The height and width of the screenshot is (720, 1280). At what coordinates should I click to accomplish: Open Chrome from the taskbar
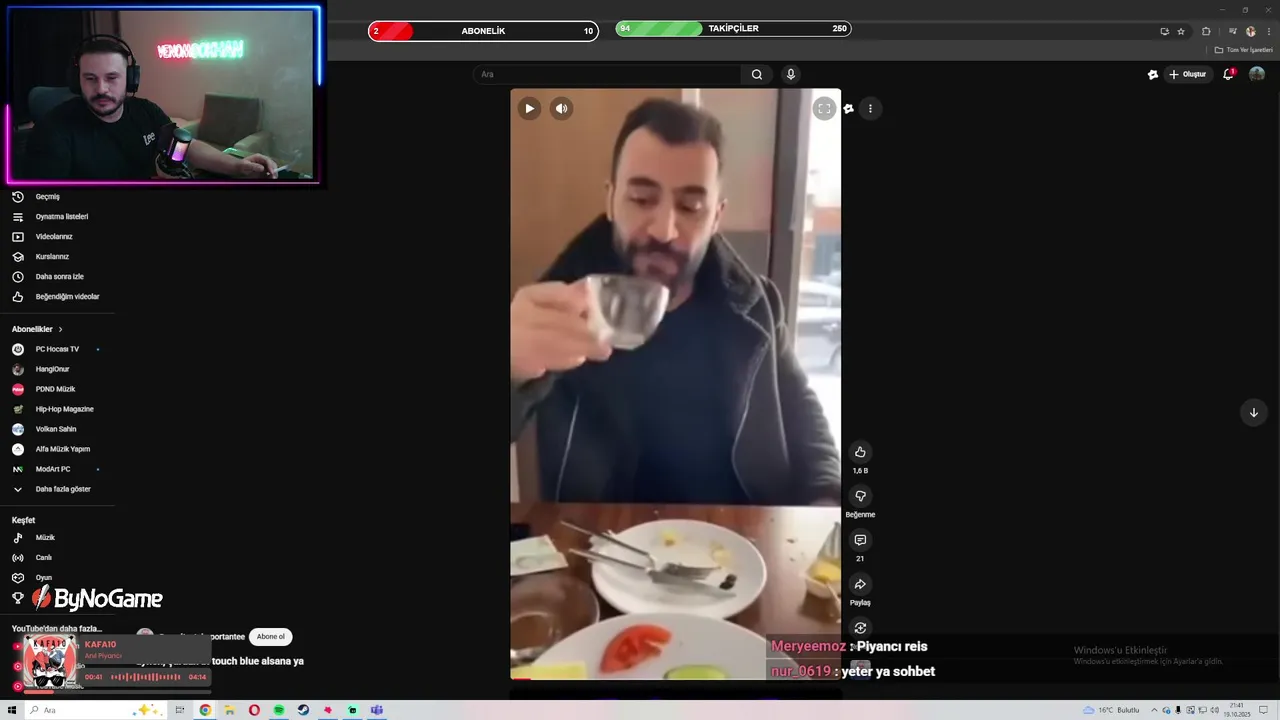205,710
